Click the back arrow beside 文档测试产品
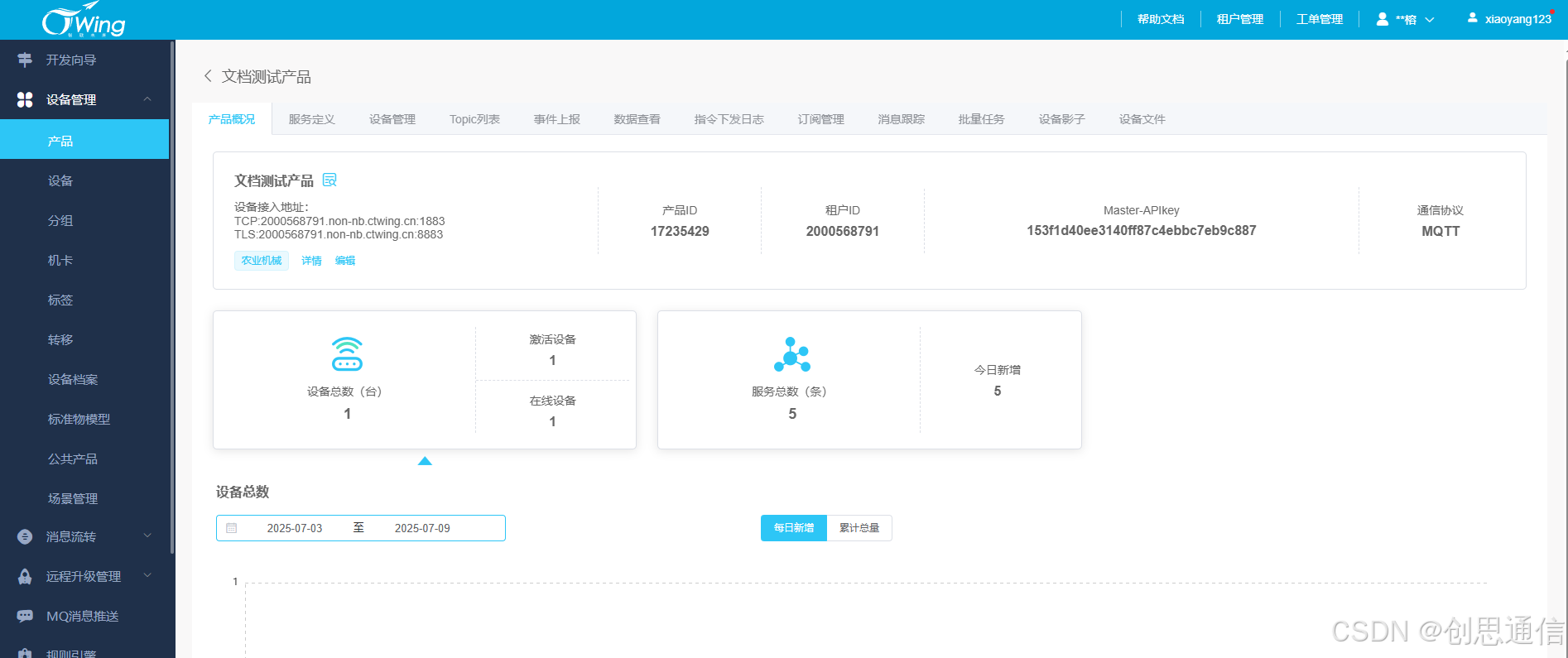 tap(208, 76)
